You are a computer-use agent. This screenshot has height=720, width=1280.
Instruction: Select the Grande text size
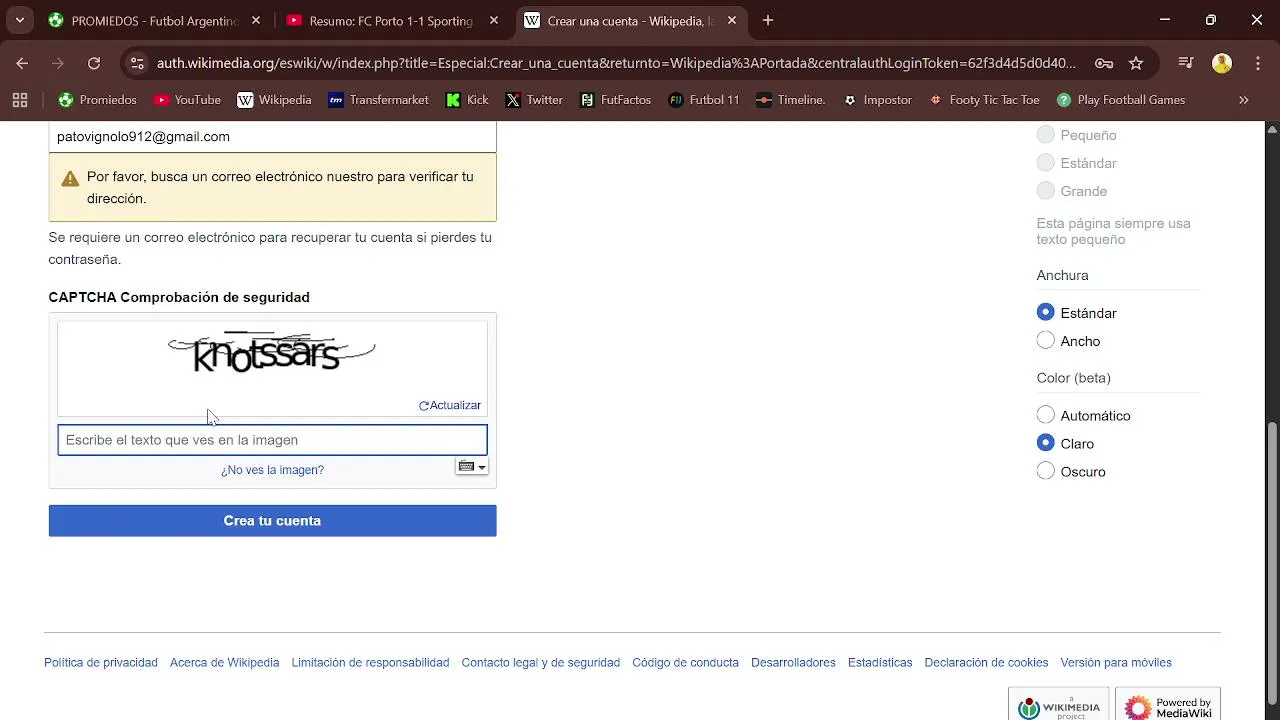point(1046,191)
